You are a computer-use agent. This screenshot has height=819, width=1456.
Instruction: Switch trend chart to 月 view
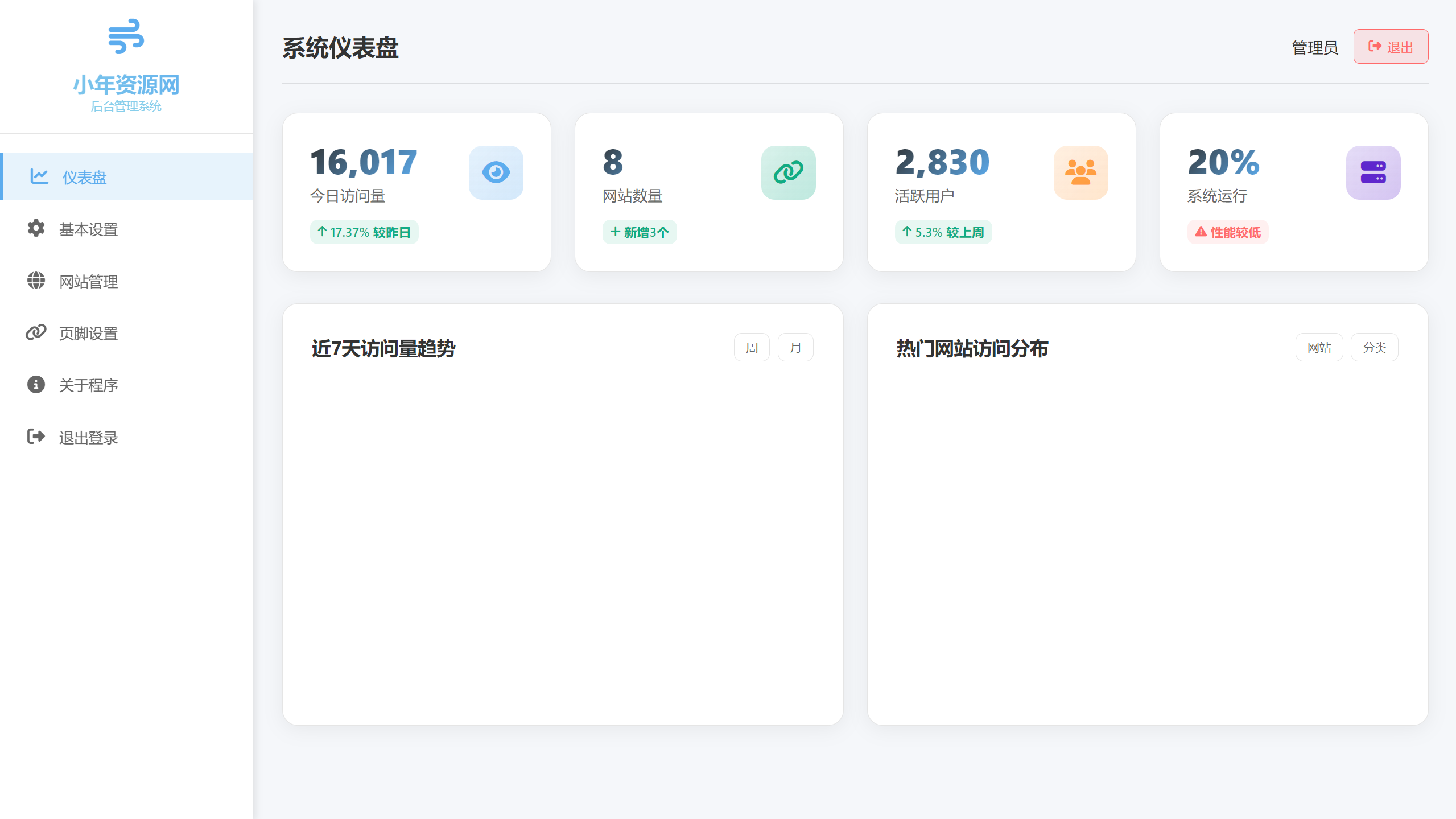pyautogui.click(x=795, y=347)
